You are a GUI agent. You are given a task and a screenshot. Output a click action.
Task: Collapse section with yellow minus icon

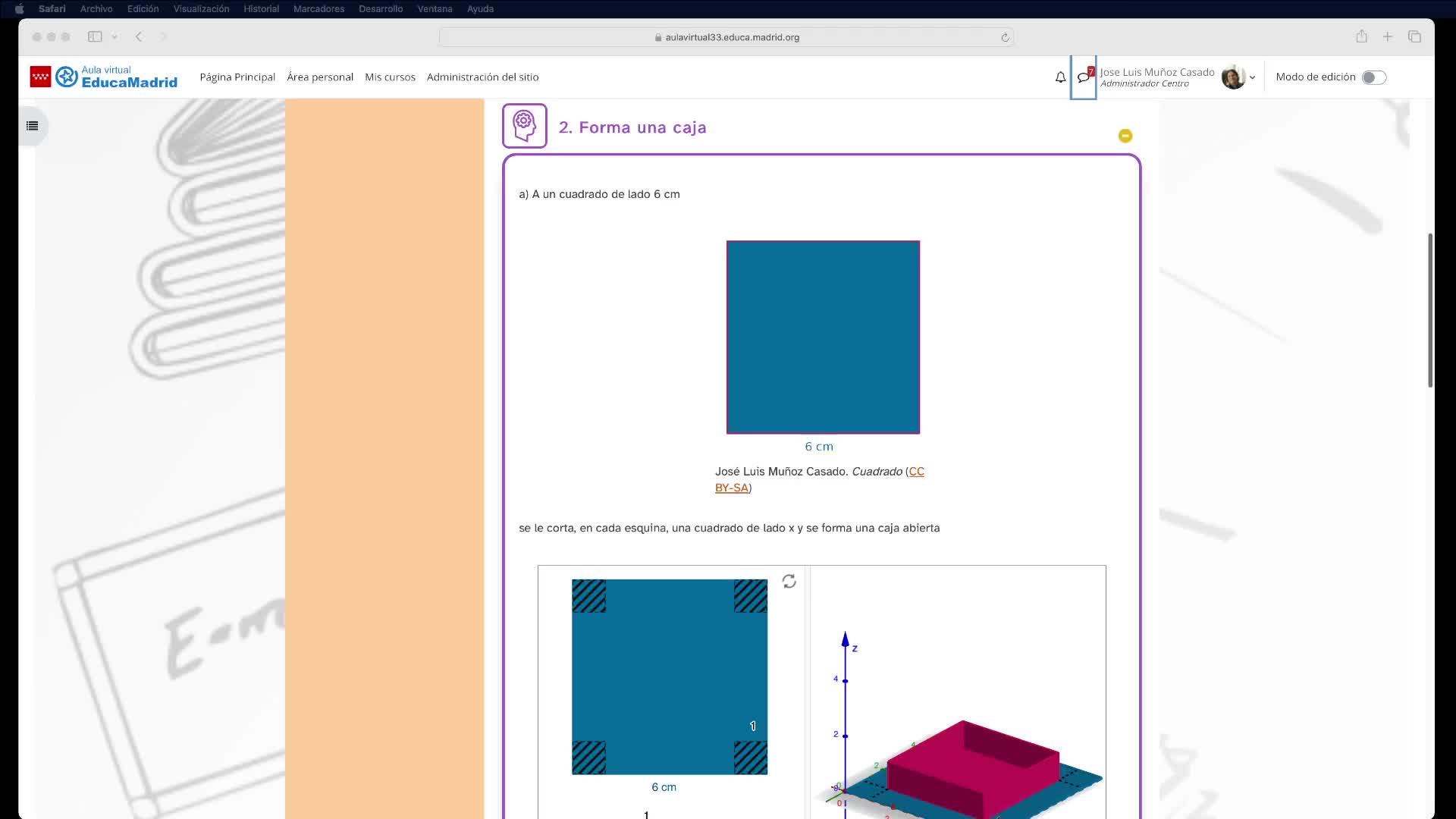(1125, 136)
